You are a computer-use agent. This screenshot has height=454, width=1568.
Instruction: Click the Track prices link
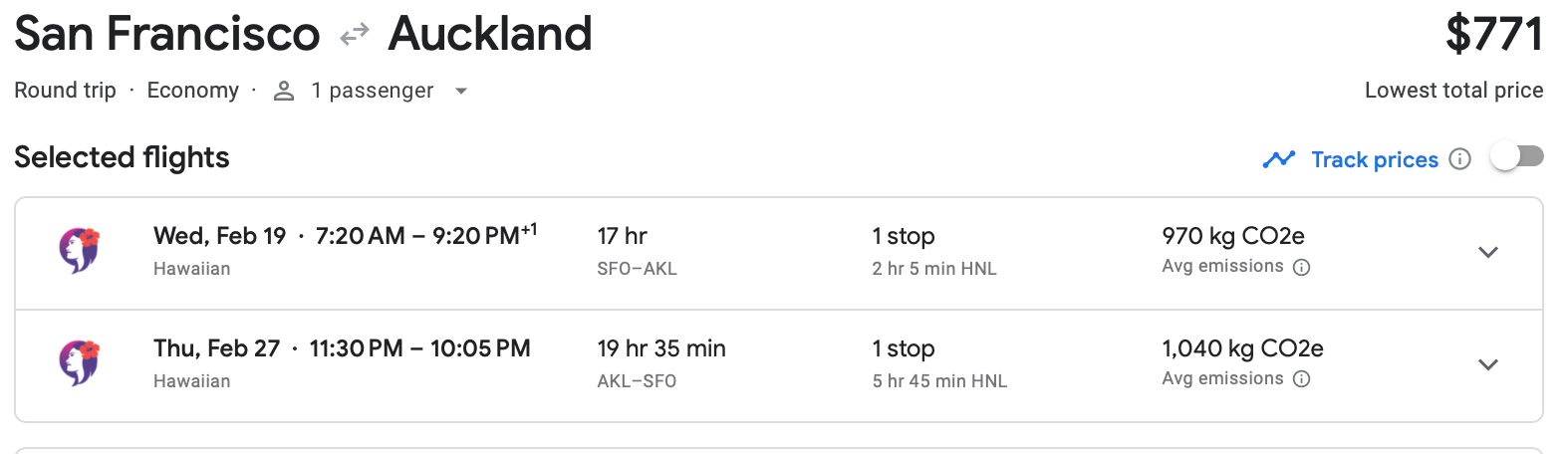[1374, 159]
